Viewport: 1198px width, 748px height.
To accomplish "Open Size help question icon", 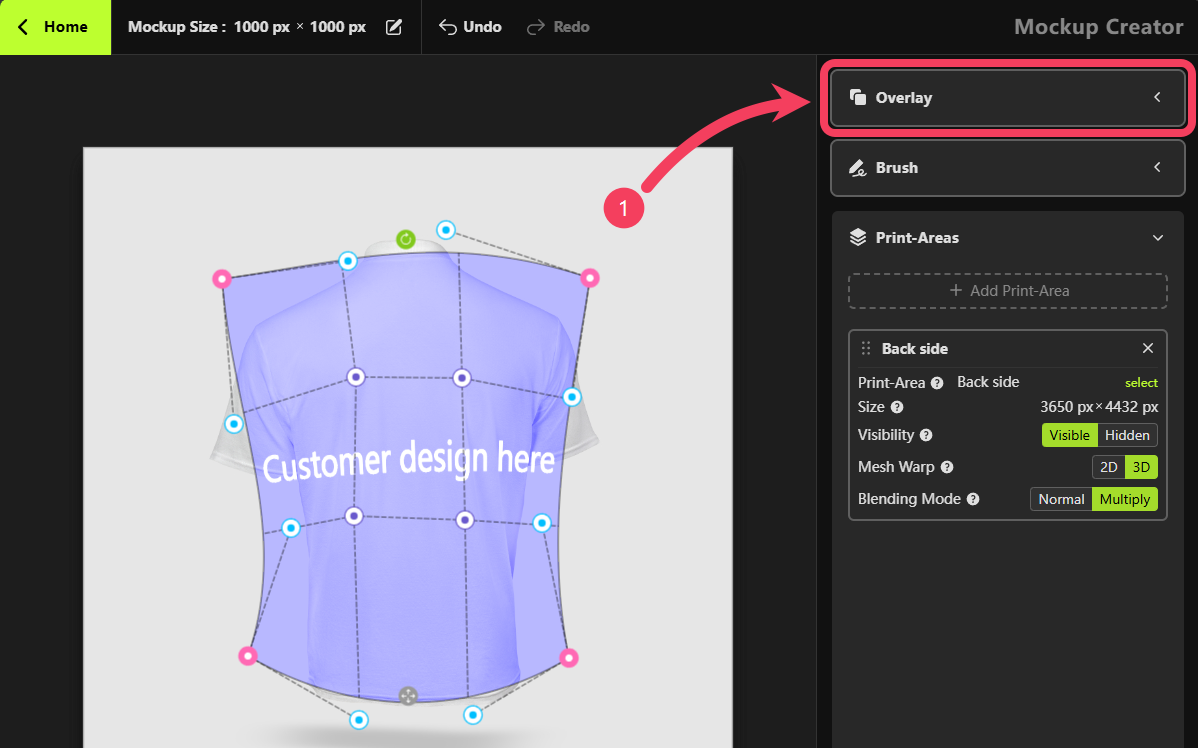I will coord(897,407).
